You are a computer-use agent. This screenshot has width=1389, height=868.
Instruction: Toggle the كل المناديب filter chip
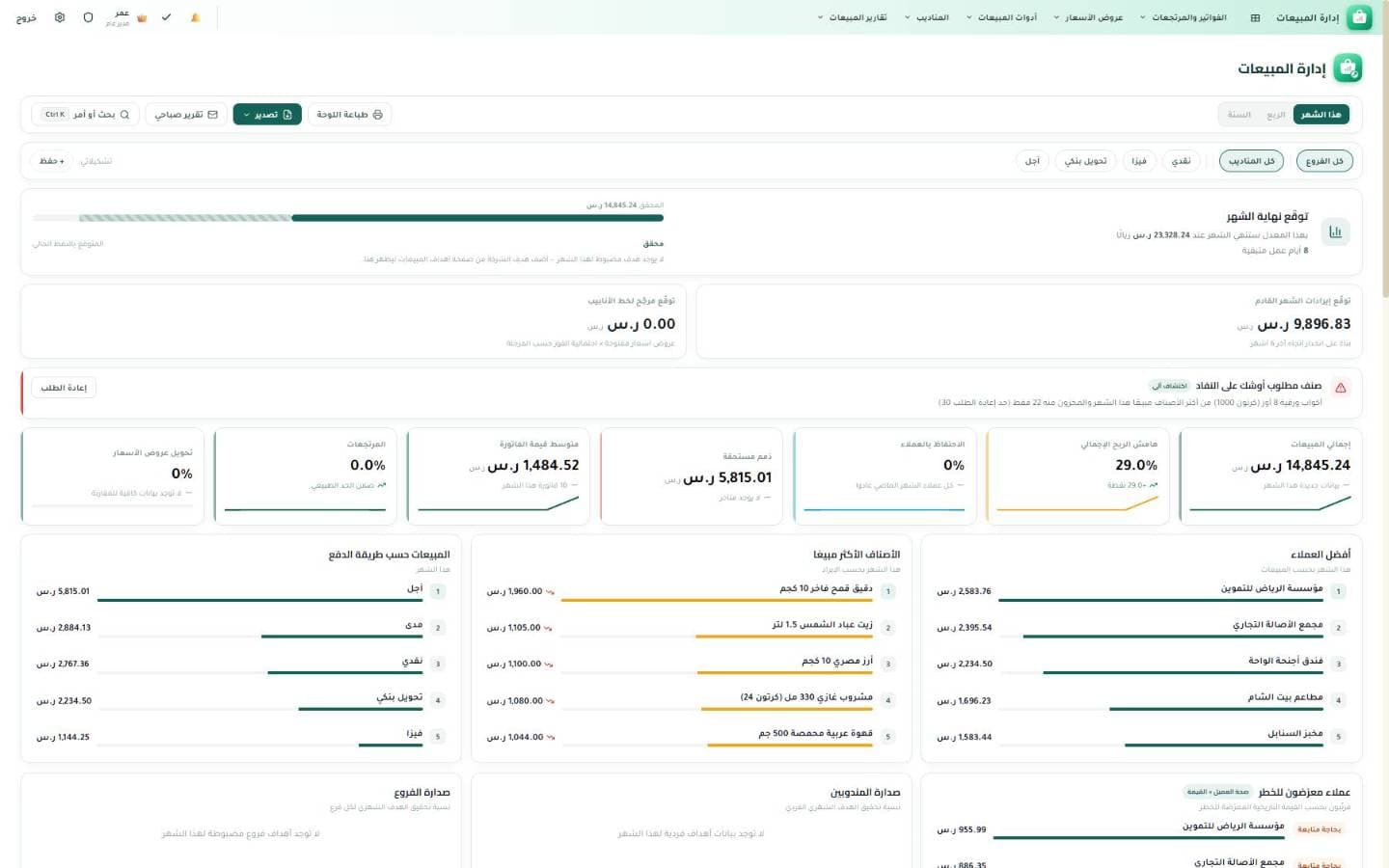point(1251,161)
